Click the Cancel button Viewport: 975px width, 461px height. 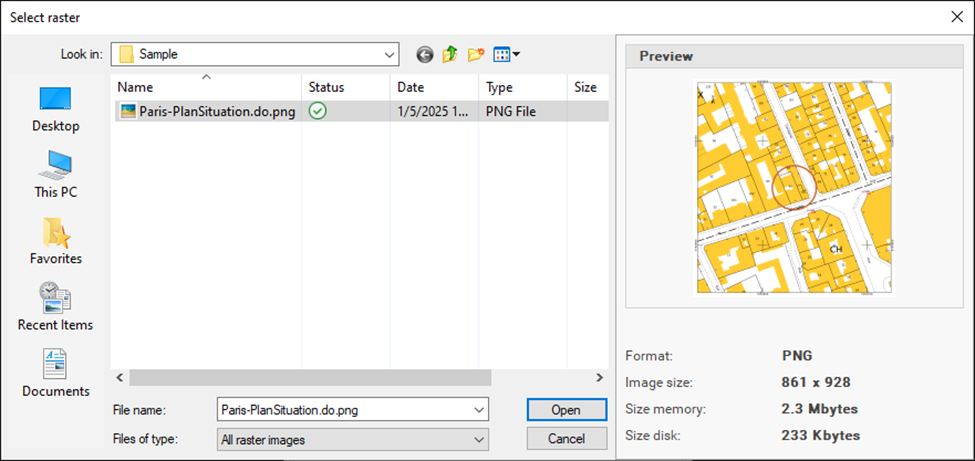click(x=566, y=439)
